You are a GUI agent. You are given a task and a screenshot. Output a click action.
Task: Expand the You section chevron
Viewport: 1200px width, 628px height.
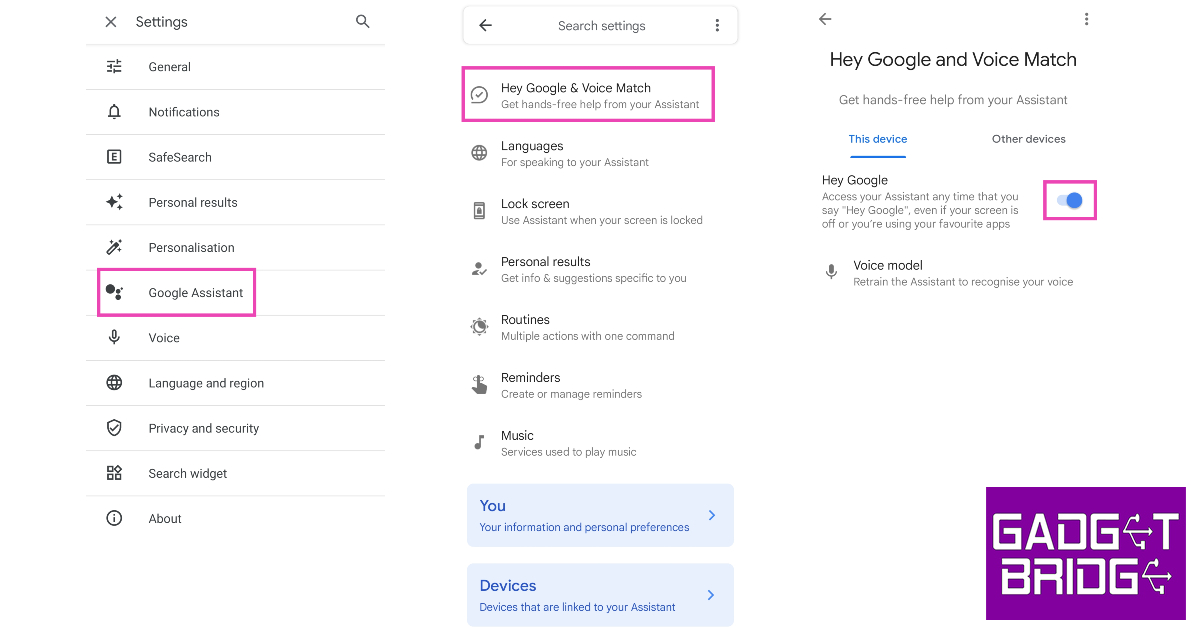[712, 515]
